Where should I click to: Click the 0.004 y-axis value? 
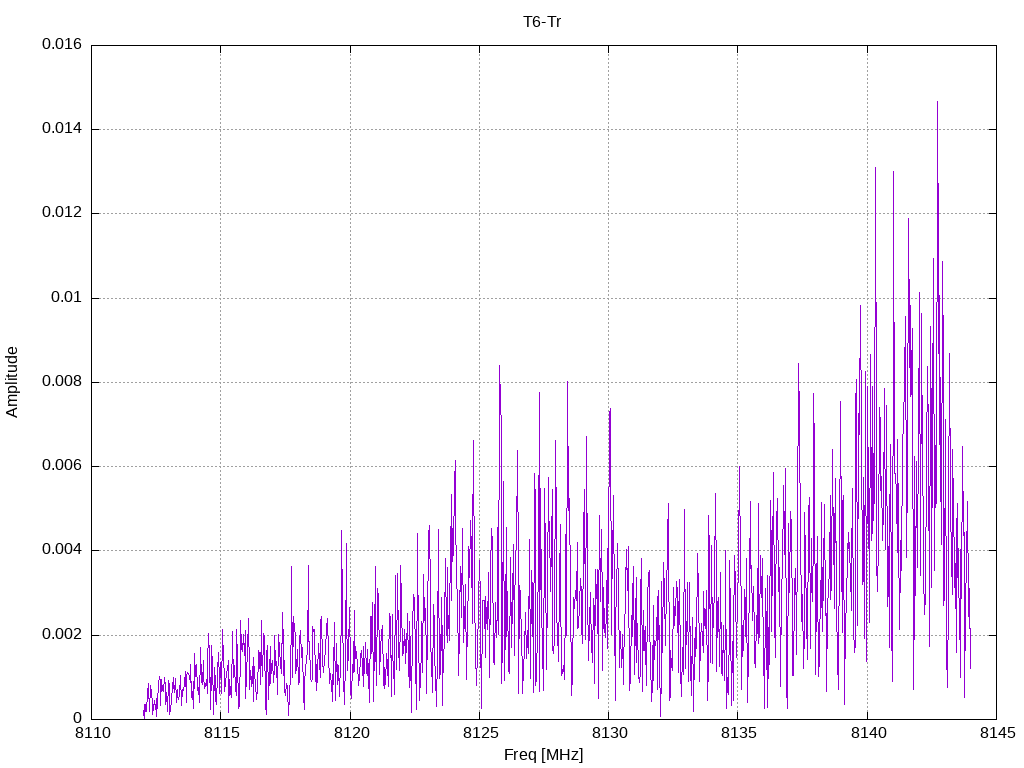[62, 551]
